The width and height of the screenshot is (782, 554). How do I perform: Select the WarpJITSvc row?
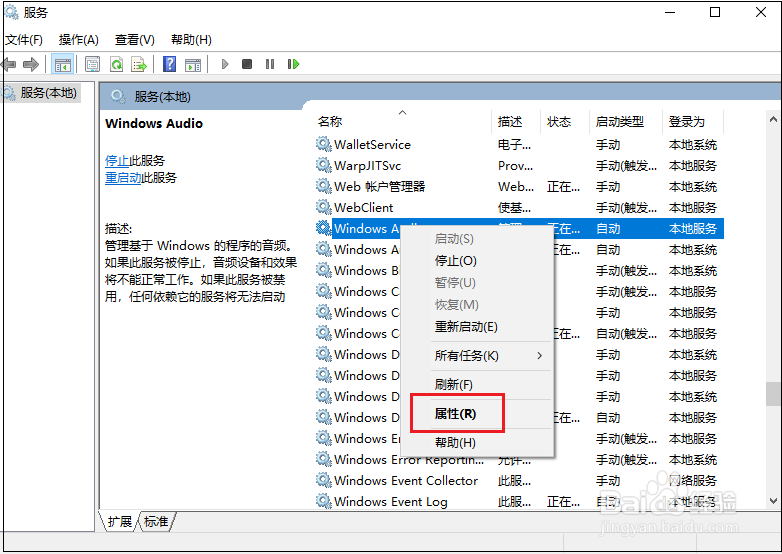(x=519, y=166)
